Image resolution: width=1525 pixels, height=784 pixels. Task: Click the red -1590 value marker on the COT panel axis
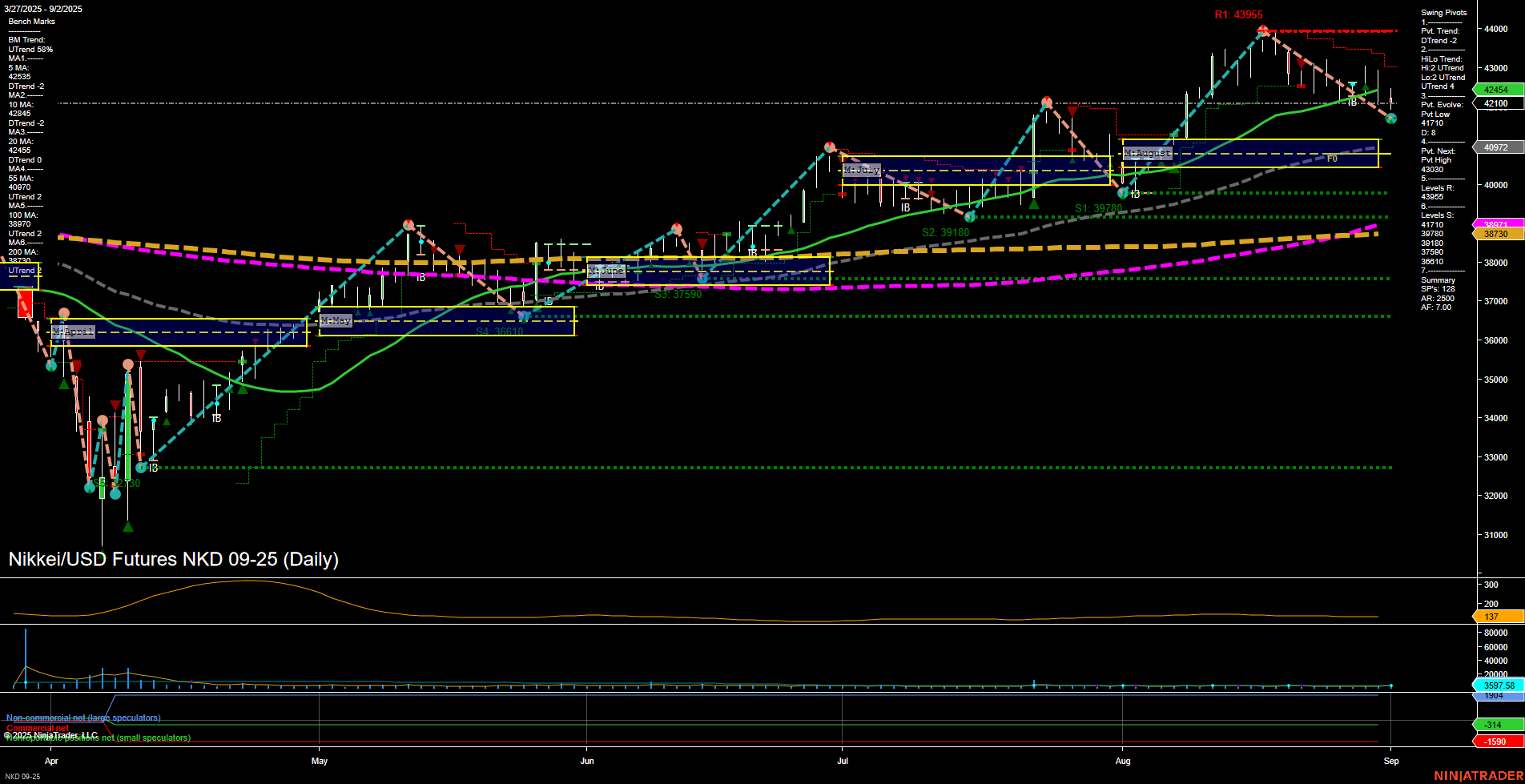click(1493, 742)
